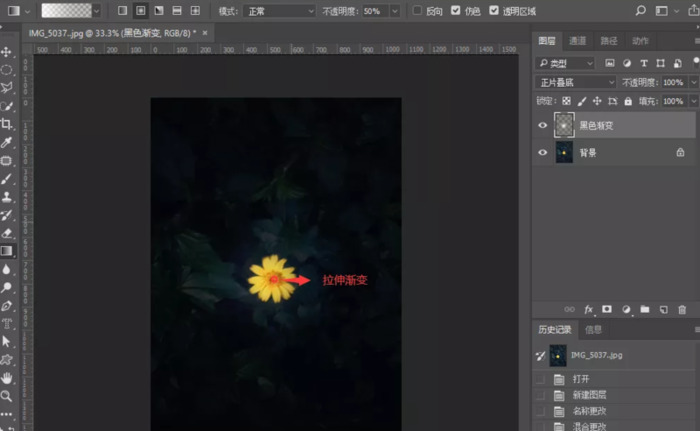Select the Type tool
The height and width of the screenshot is (431, 700).
pos(6,324)
